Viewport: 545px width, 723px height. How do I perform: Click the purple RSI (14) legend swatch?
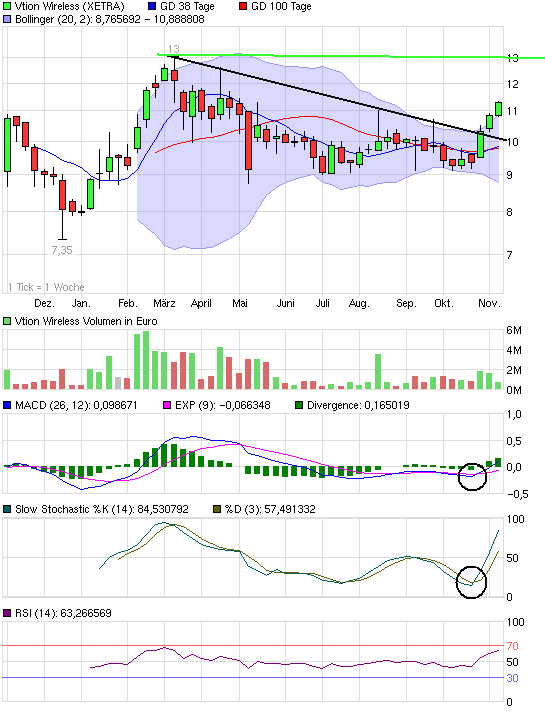point(7,613)
